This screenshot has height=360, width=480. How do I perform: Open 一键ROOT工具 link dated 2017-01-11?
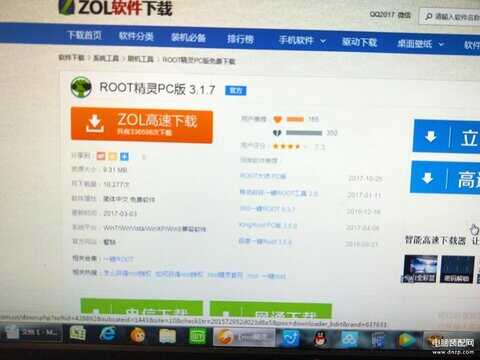(x=279, y=193)
